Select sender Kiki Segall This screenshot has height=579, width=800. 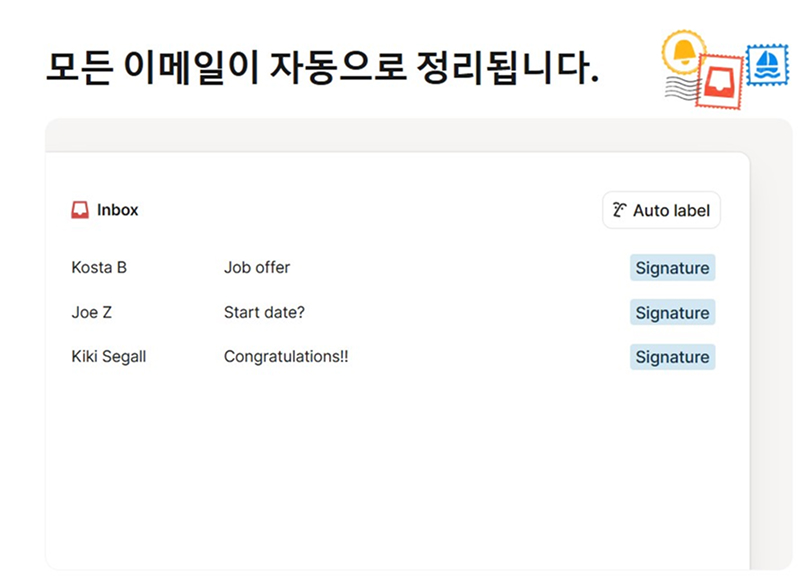[x=109, y=356]
